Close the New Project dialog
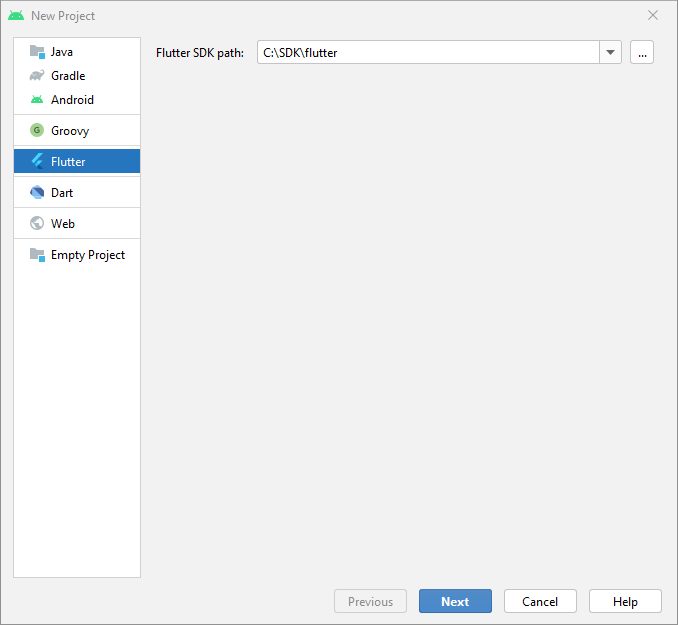This screenshot has width=678, height=625. pos(652,16)
